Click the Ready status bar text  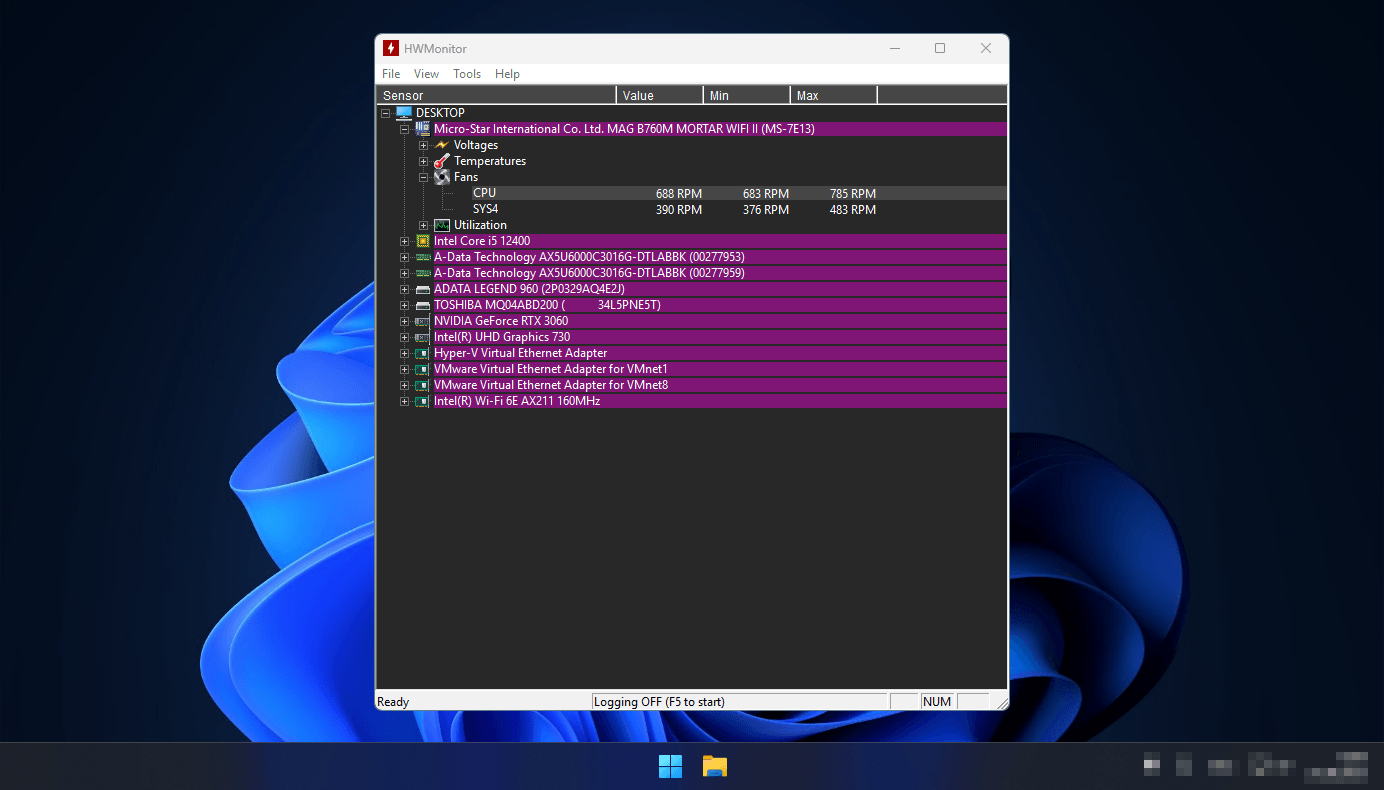point(393,702)
